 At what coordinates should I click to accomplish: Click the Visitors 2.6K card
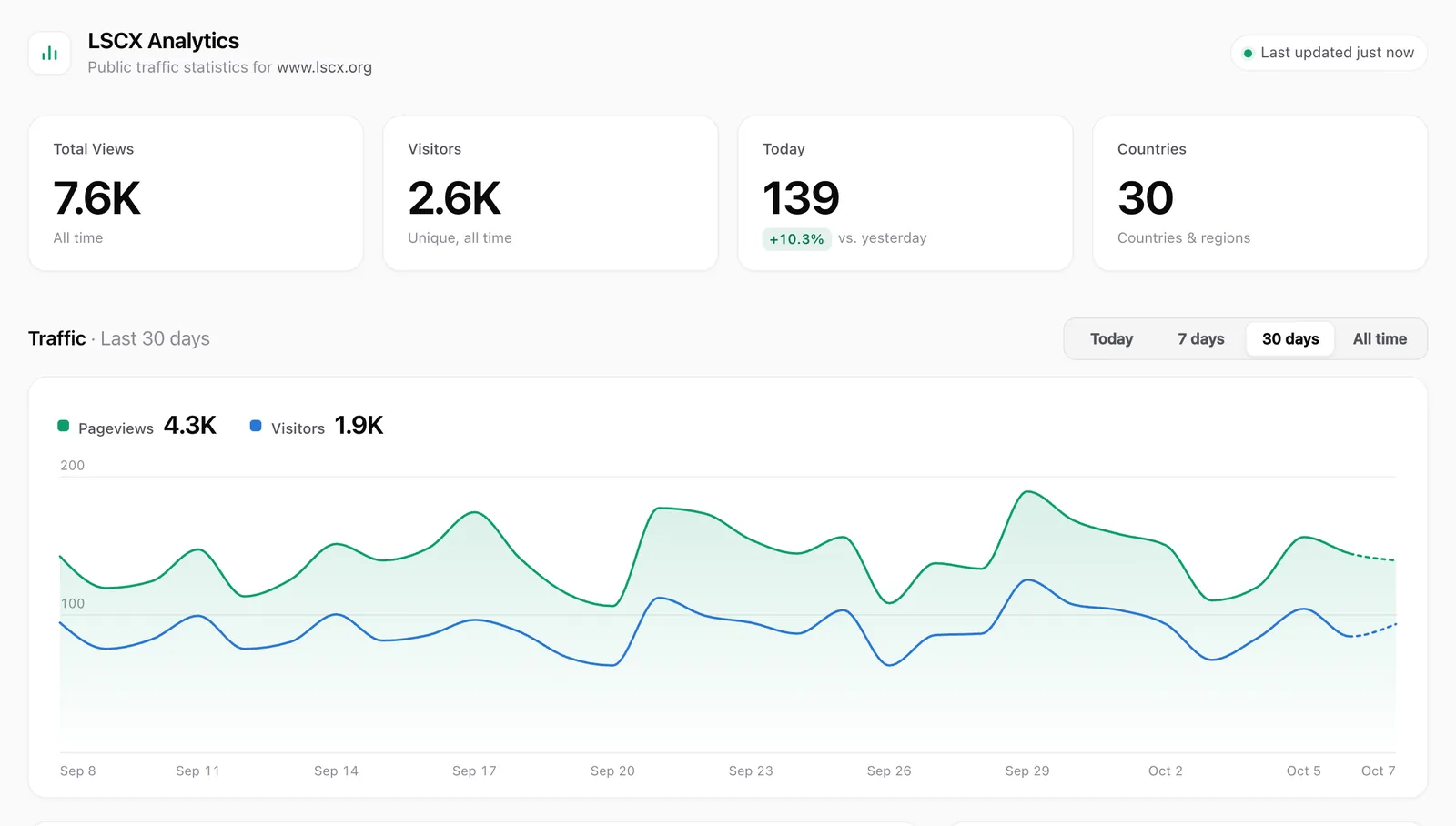551,193
